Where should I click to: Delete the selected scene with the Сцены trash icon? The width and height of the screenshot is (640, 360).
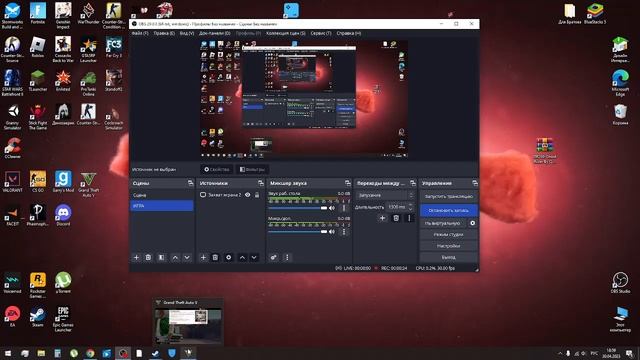coord(148,258)
